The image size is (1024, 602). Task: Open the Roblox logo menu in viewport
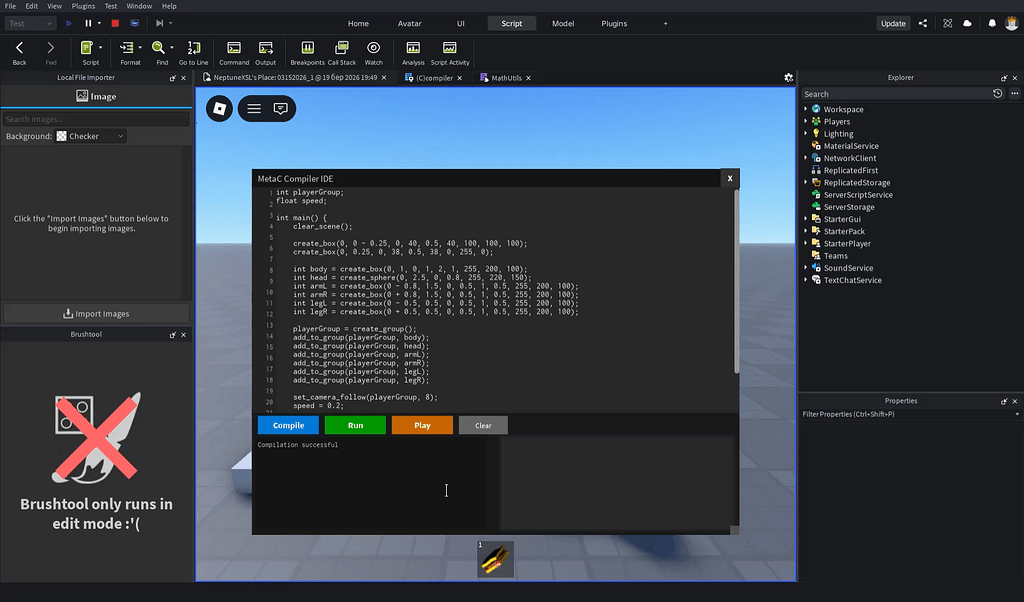pos(219,108)
